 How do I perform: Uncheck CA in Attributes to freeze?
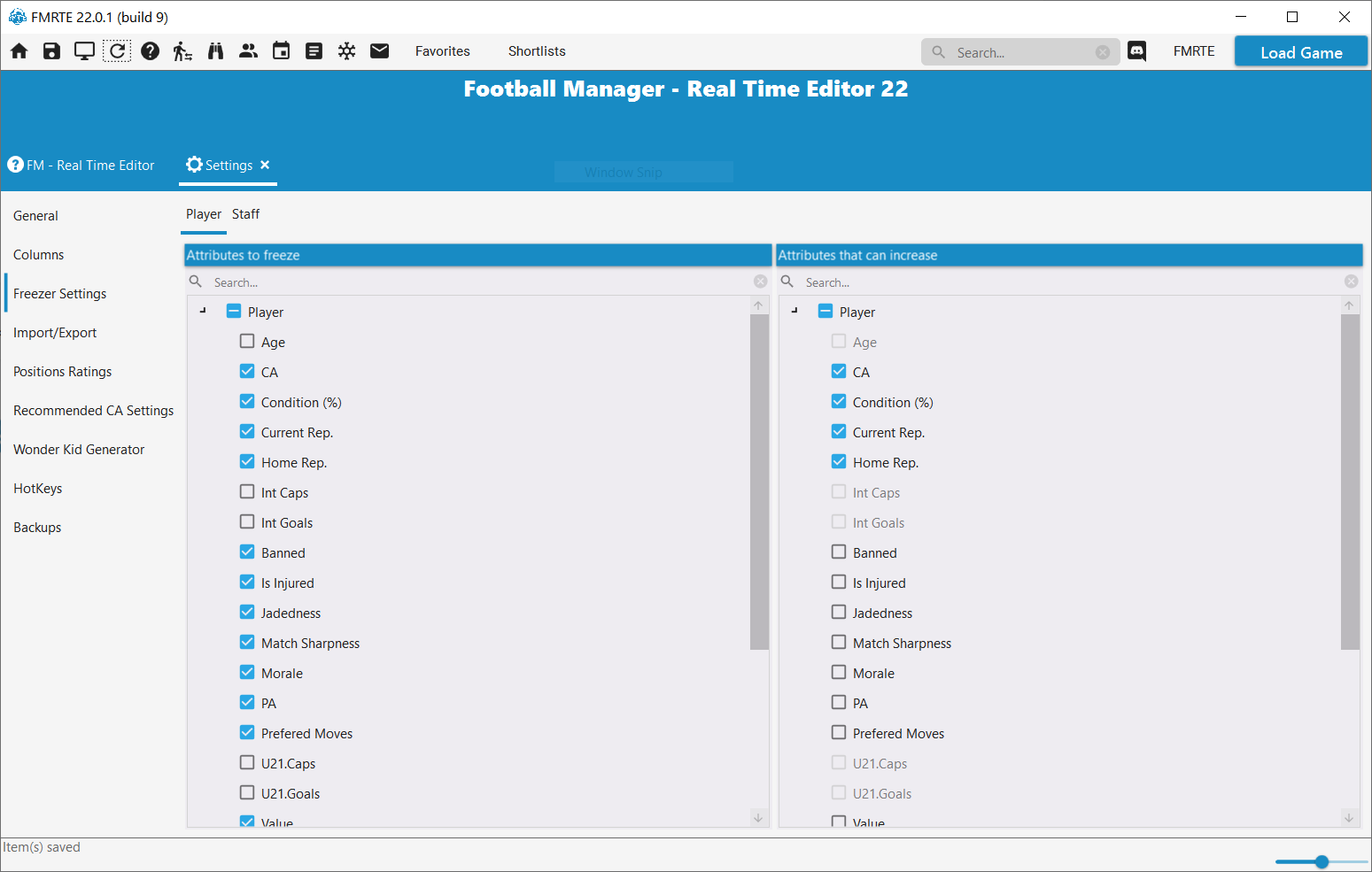[x=247, y=371]
